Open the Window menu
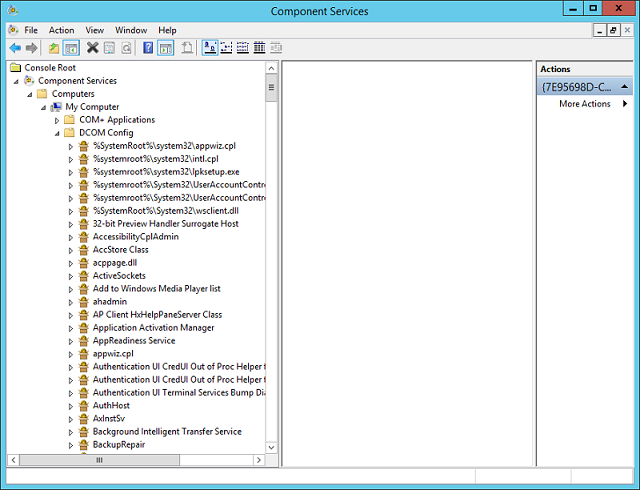The image size is (640, 490). (130, 30)
